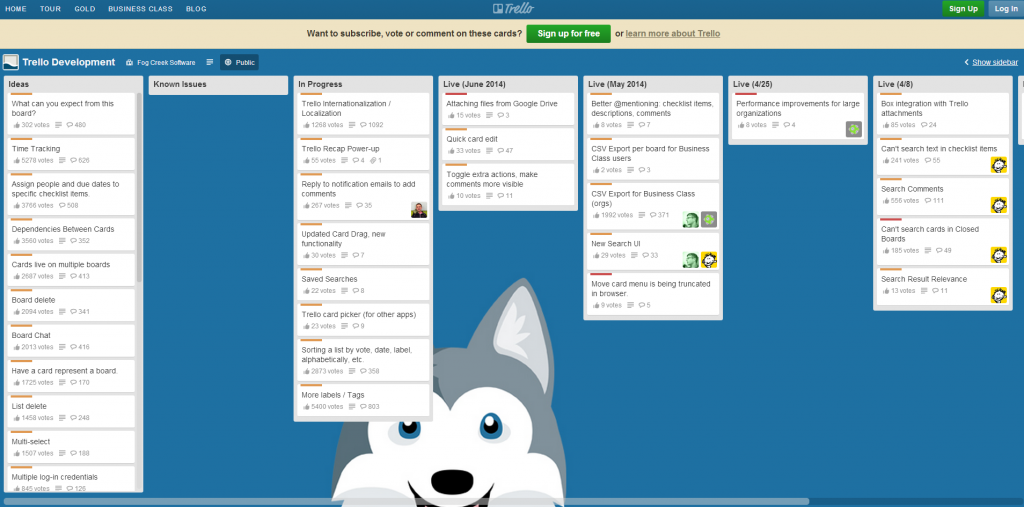Screen dimensions: 1024x507
Task: Click the Trello logo in header
Action: coord(512,9)
